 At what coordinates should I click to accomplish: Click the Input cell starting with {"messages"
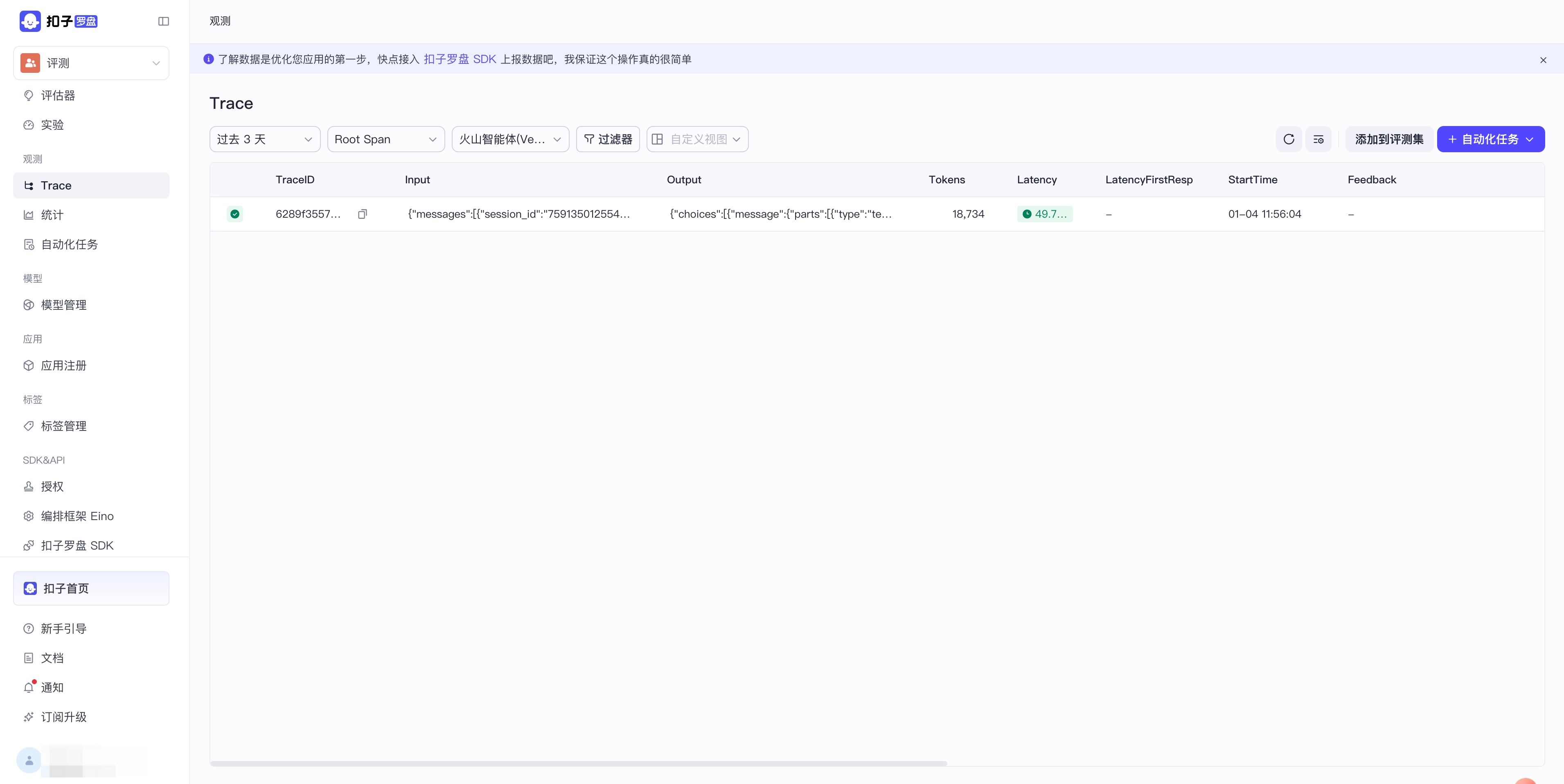[x=519, y=214]
